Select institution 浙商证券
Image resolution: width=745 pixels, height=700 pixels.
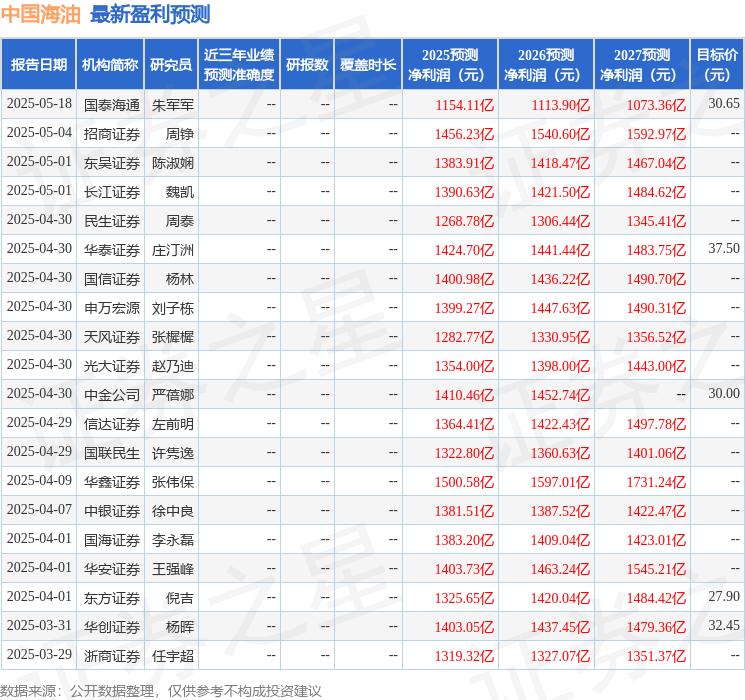coord(112,656)
